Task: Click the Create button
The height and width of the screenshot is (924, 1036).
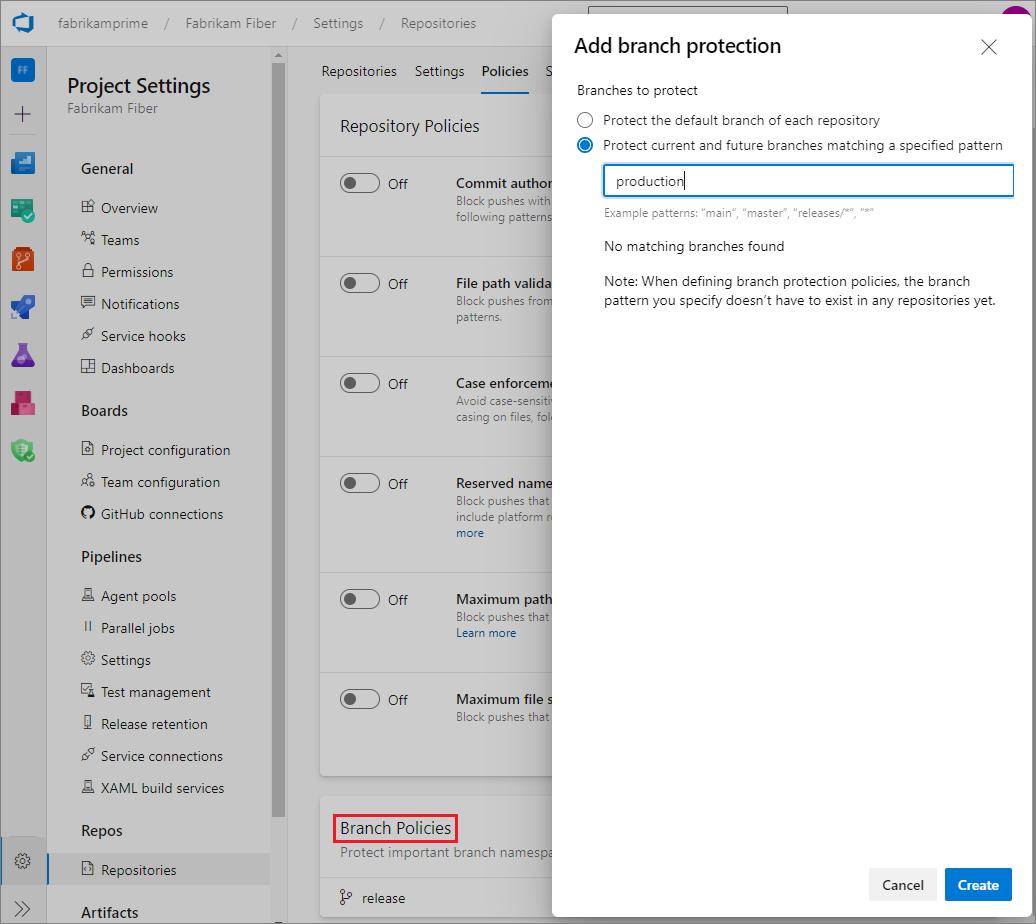Action: (x=978, y=885)
